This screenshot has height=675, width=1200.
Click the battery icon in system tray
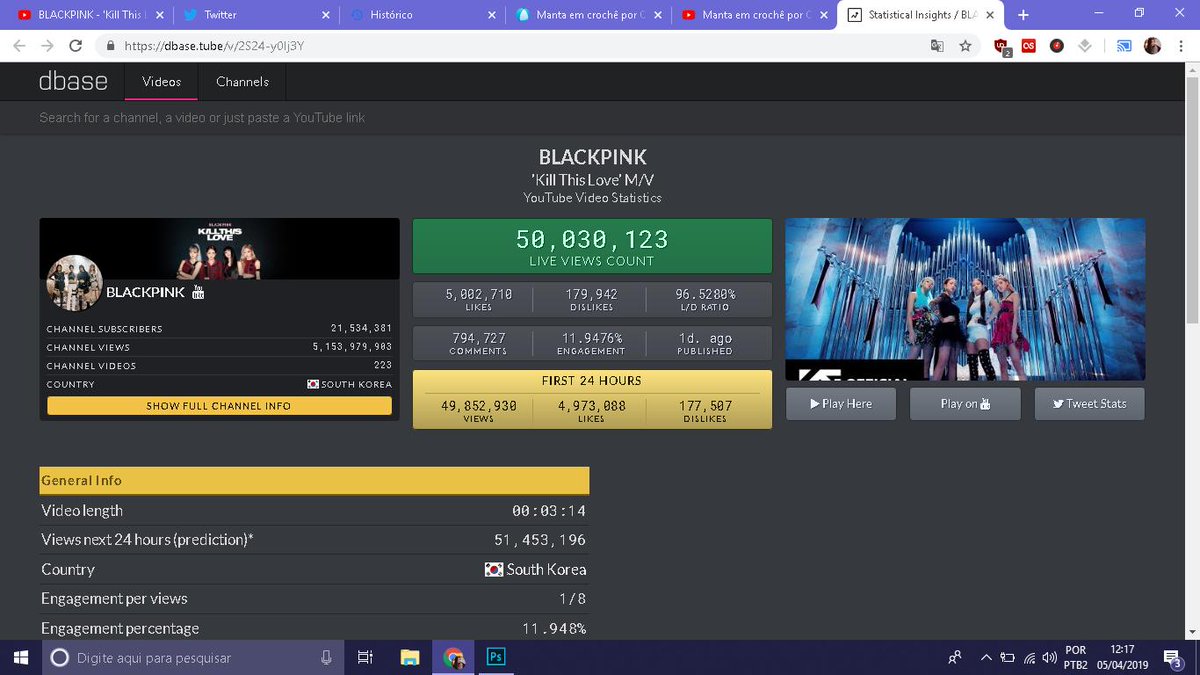point(1008,658)
